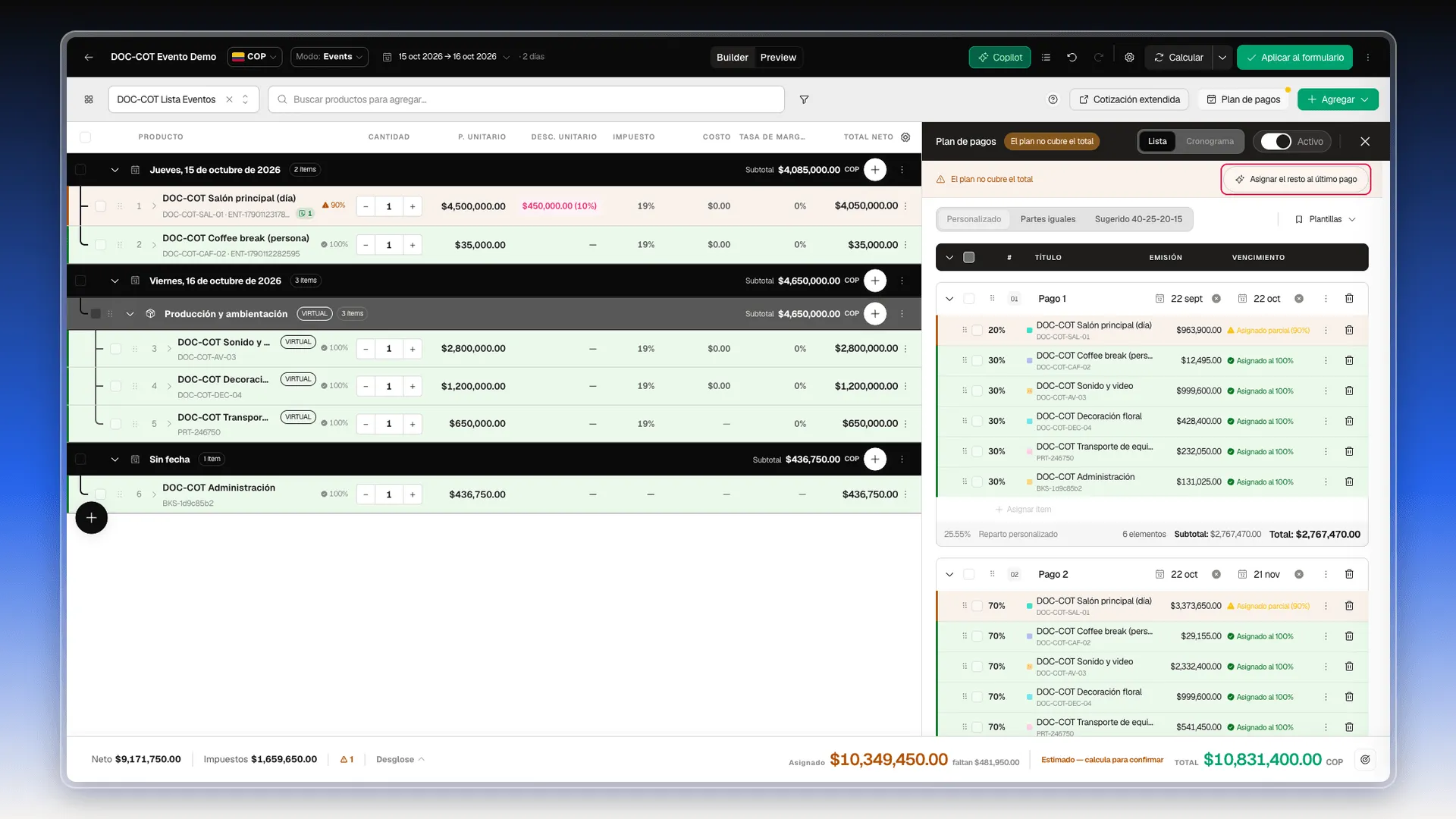The width and height of the screenshot is (1456, 819).
Task: Open the list view icon beside Copilot
Action: click(x=1046, y=57)
